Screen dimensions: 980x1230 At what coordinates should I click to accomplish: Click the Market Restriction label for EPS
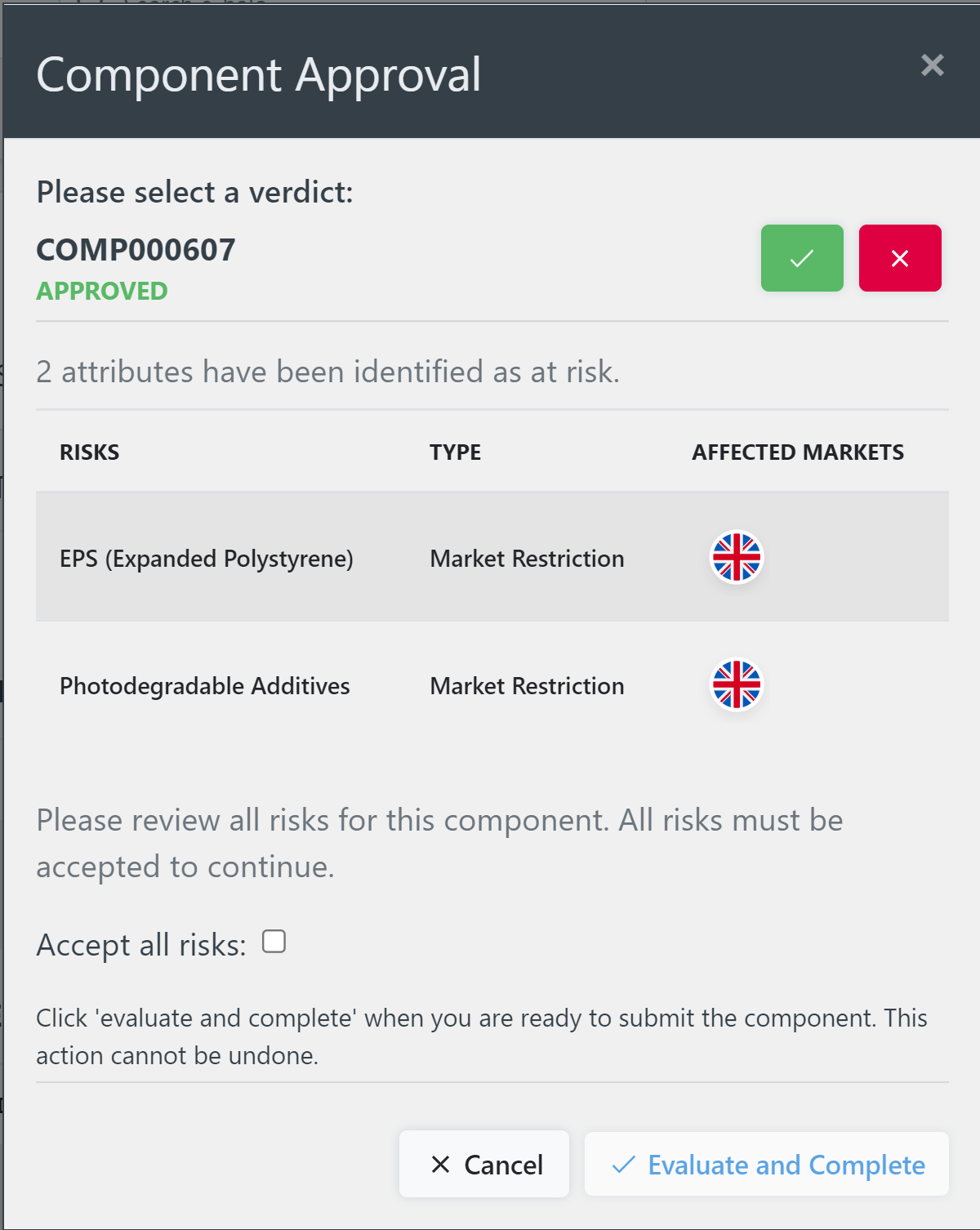tap(527, 559)
